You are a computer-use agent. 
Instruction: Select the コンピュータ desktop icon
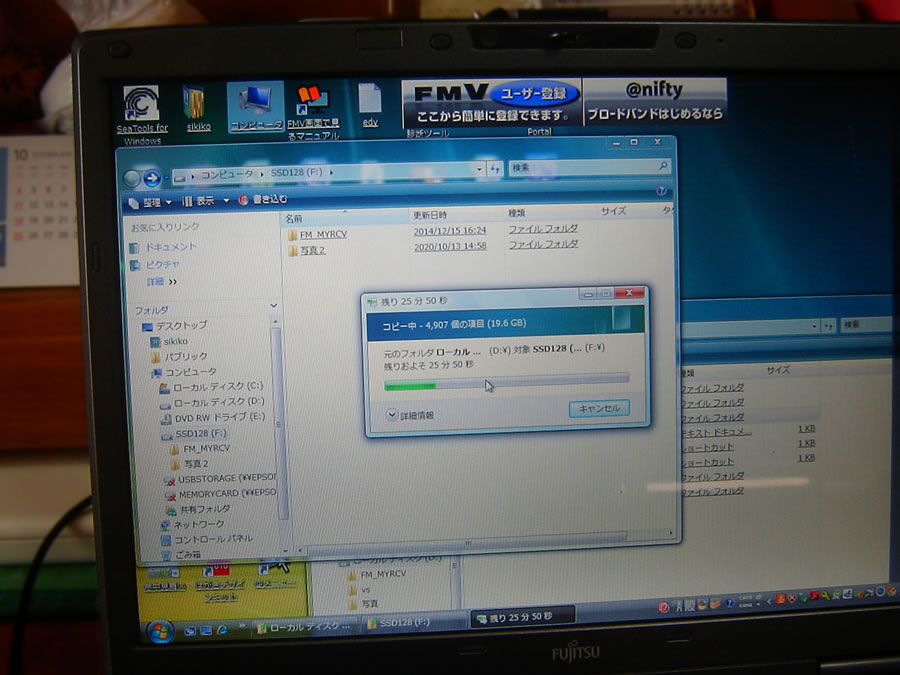click(255, 107)
